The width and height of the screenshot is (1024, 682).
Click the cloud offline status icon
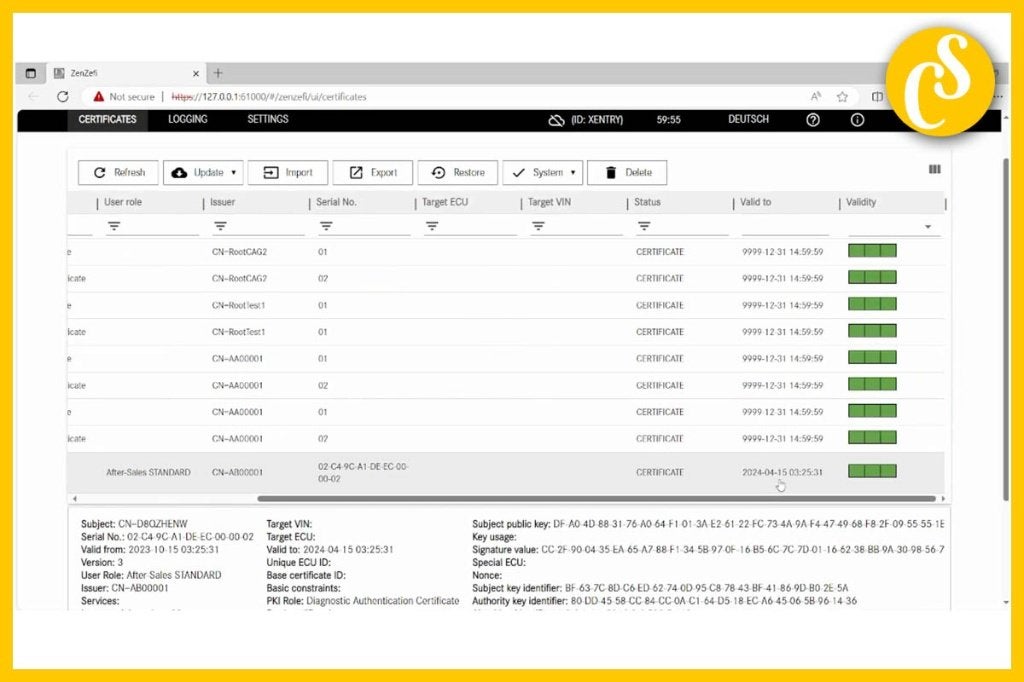pyautogui.click(x=556, y=120)
